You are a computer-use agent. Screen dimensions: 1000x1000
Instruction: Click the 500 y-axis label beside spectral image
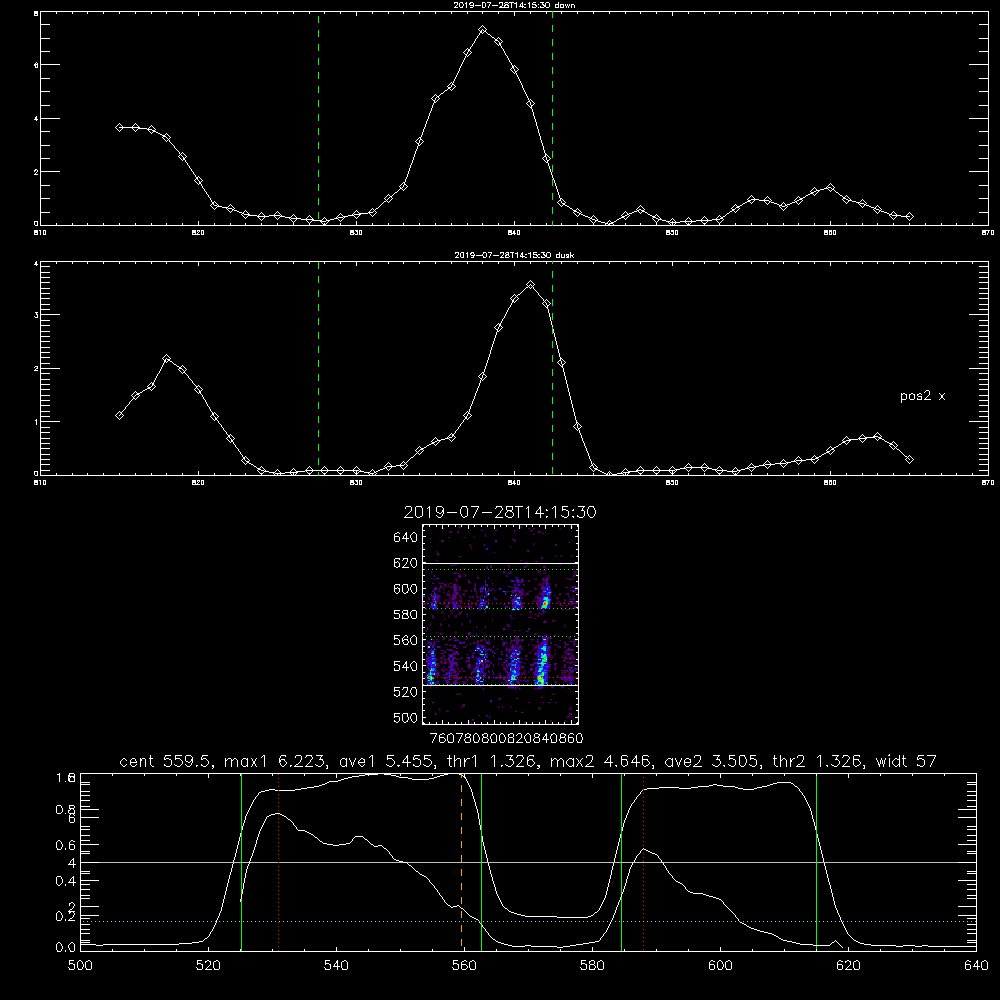(x=406, y=718)
